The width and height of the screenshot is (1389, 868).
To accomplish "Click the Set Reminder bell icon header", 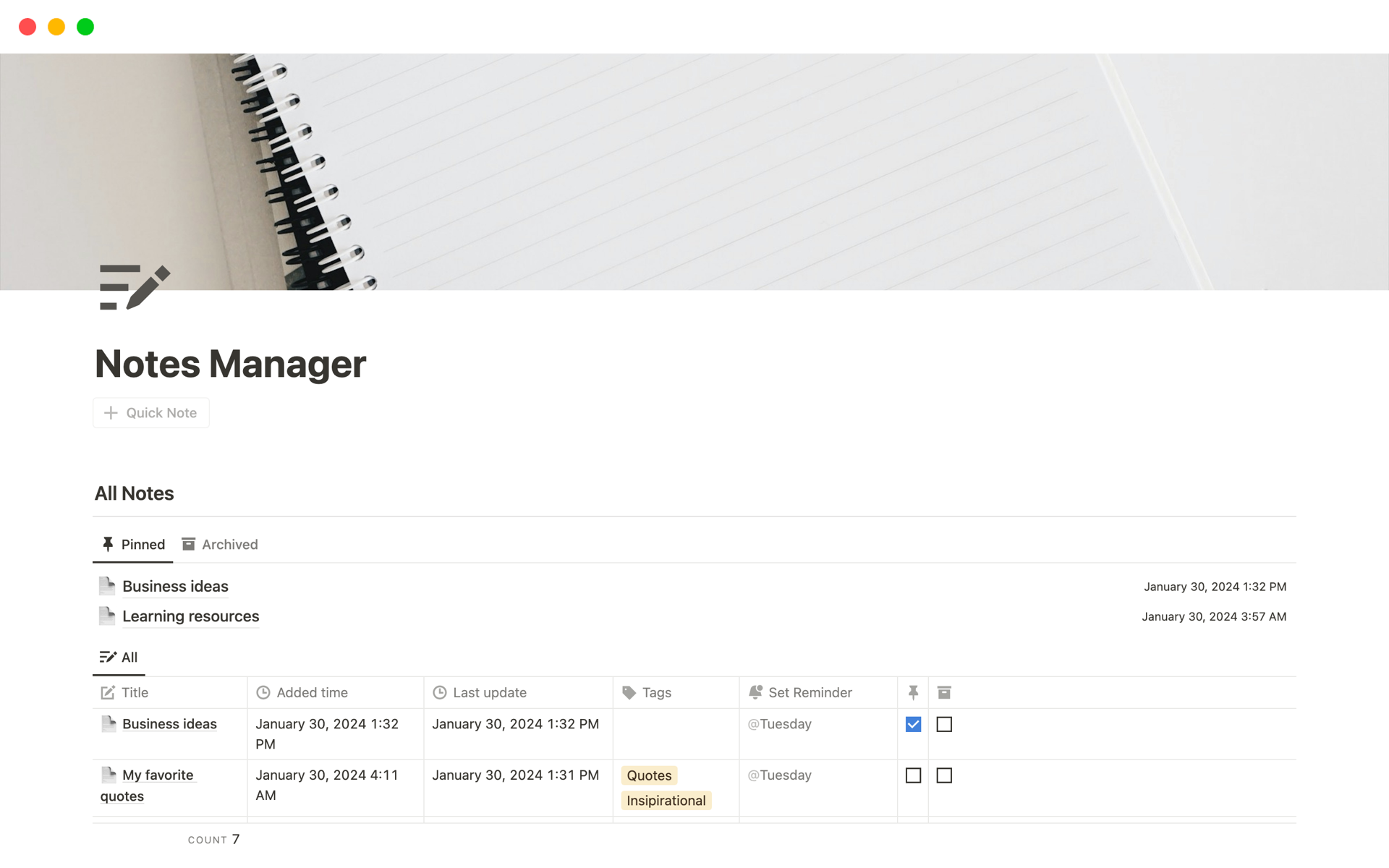I will point(756,692).
